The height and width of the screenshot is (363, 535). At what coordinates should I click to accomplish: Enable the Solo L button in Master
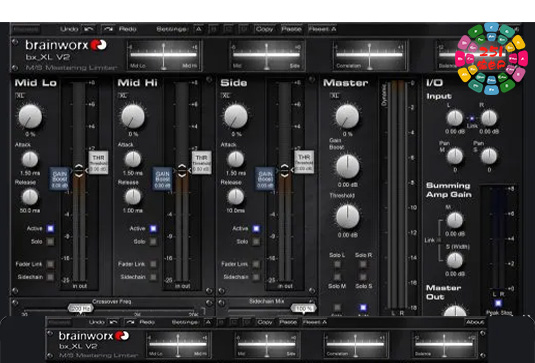[x=337, y=264]
